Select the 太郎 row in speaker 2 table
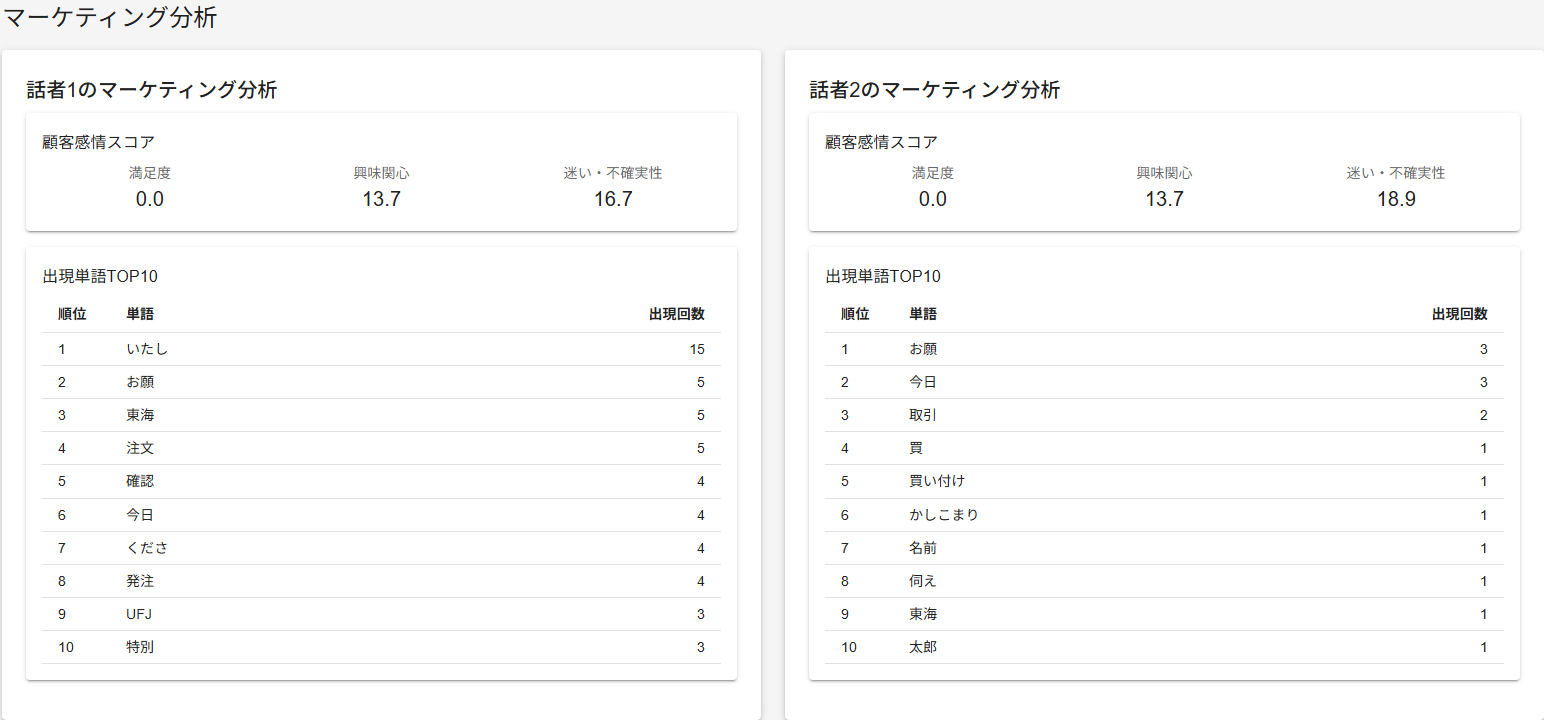Screen dimensions: 1544x720 pyautogui.click(x=1164, y=647)
